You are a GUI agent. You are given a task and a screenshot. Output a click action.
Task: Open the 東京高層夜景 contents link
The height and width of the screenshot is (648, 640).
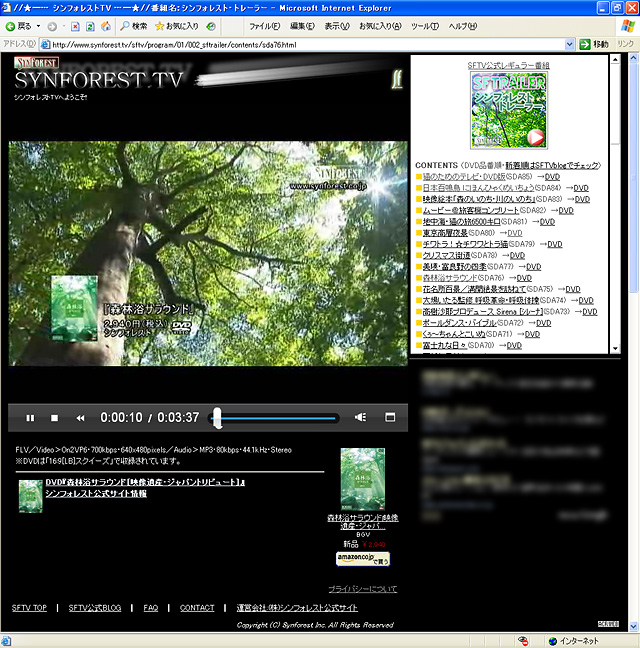click(x=447, y=232)
